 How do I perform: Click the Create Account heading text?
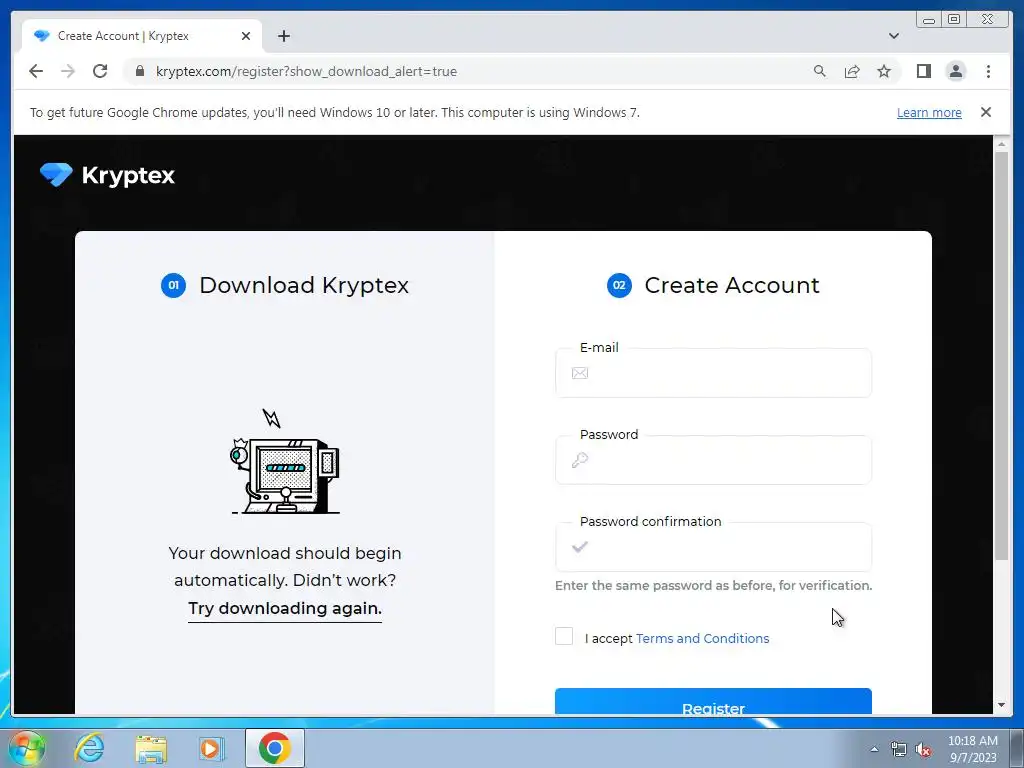(x=731, y=285)
